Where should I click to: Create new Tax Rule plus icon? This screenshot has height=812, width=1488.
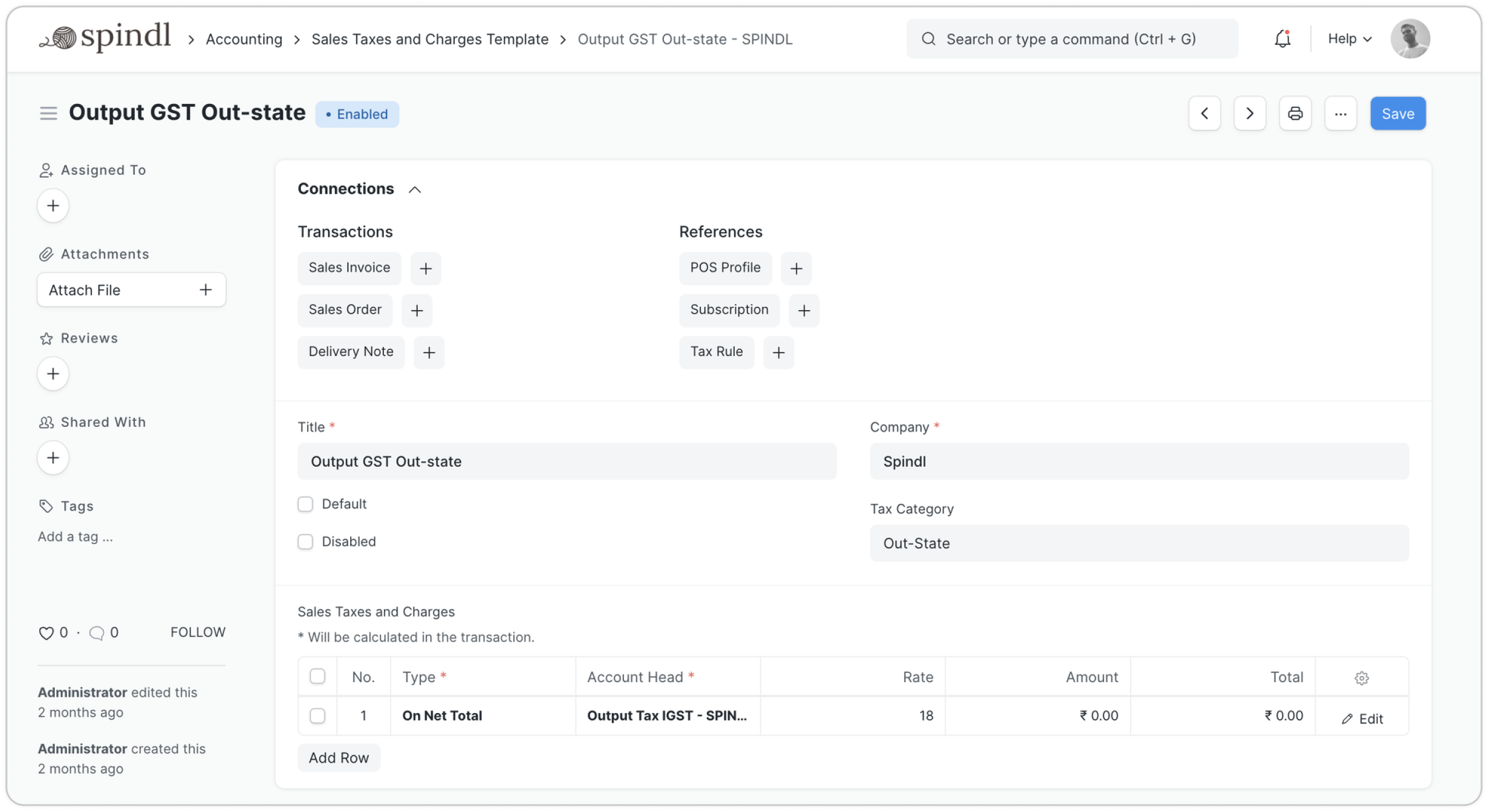pyautogui.click(x=778, y=352)
